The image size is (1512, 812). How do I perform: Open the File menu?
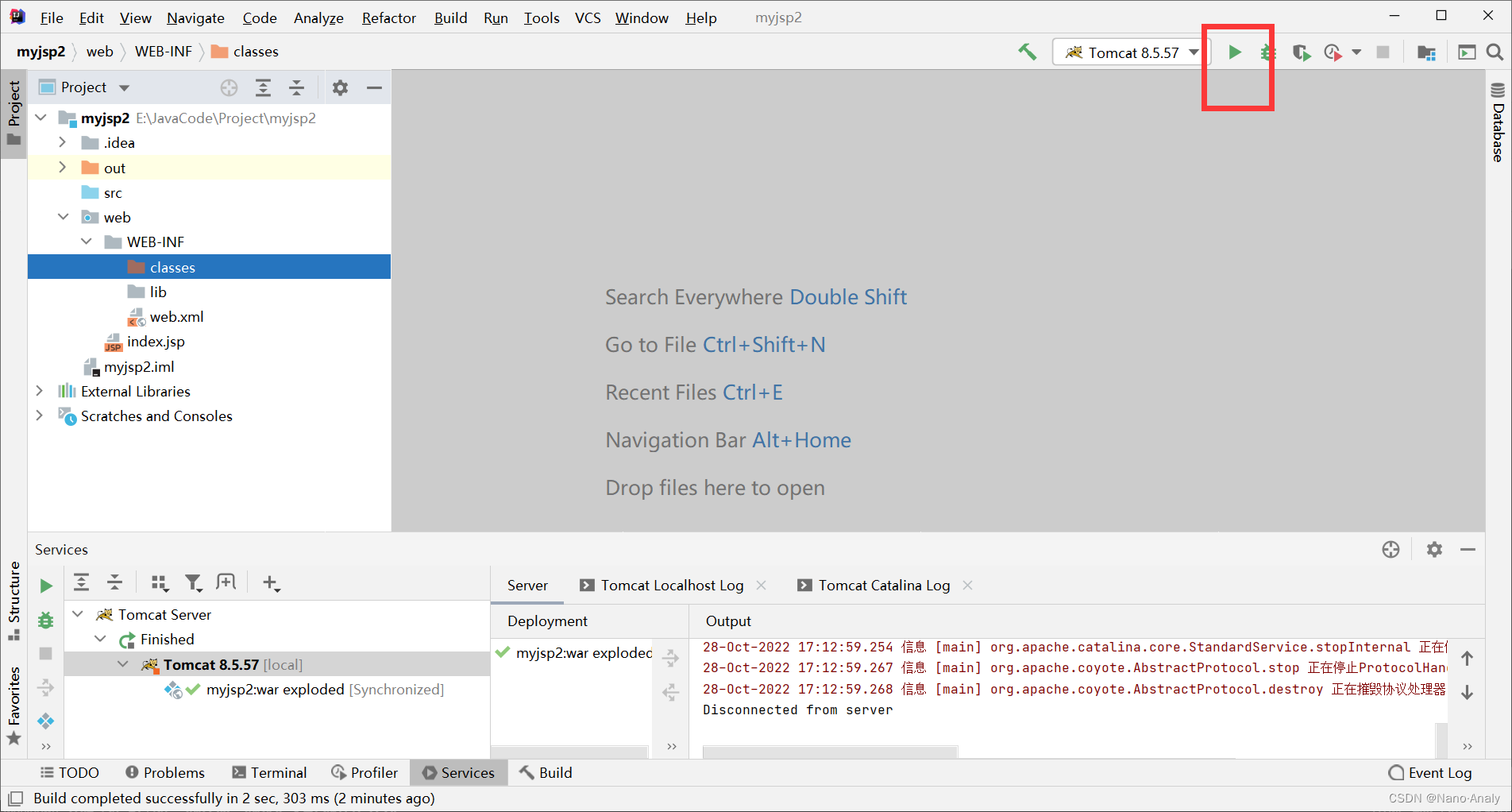(x=52, y=17)
